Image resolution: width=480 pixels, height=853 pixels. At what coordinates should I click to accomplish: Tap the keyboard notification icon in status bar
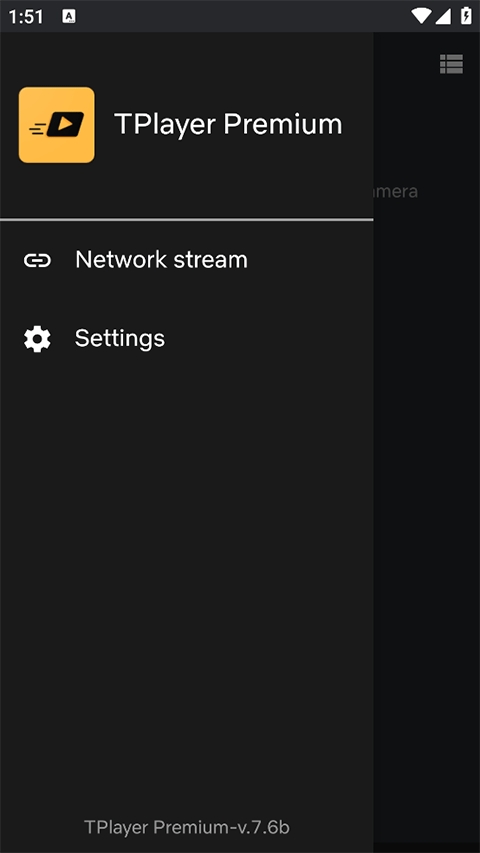click(69, 16)
